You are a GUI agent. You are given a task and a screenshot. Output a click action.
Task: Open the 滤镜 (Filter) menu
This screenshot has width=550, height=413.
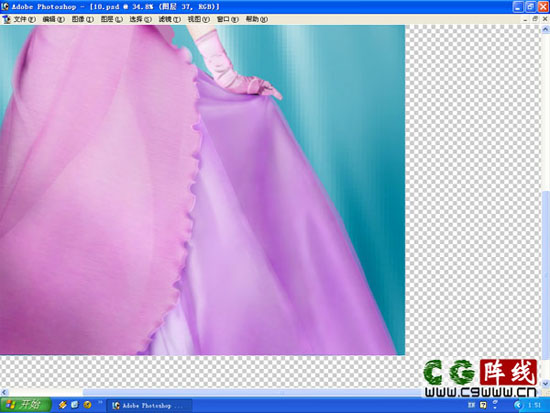coord(169,19)
